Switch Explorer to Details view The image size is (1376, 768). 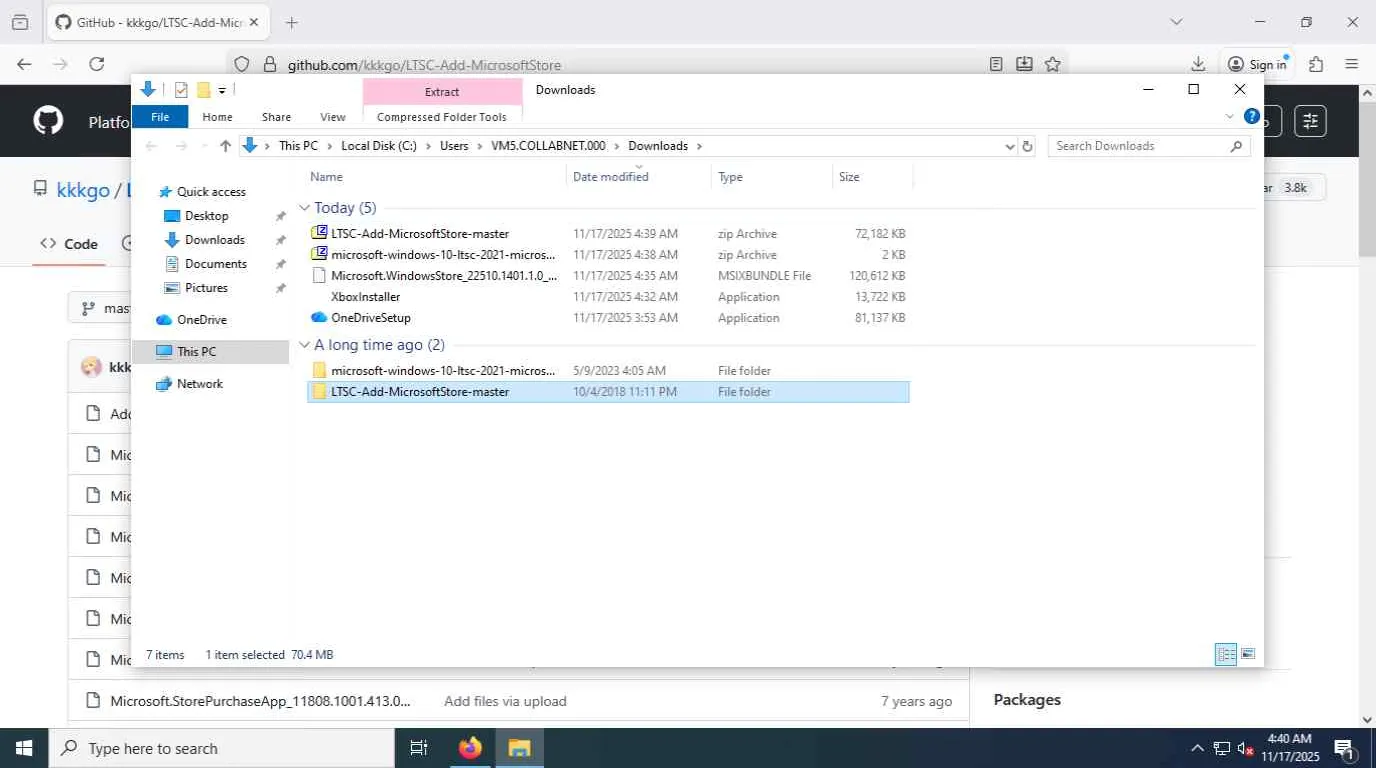tap(1226, 655)
